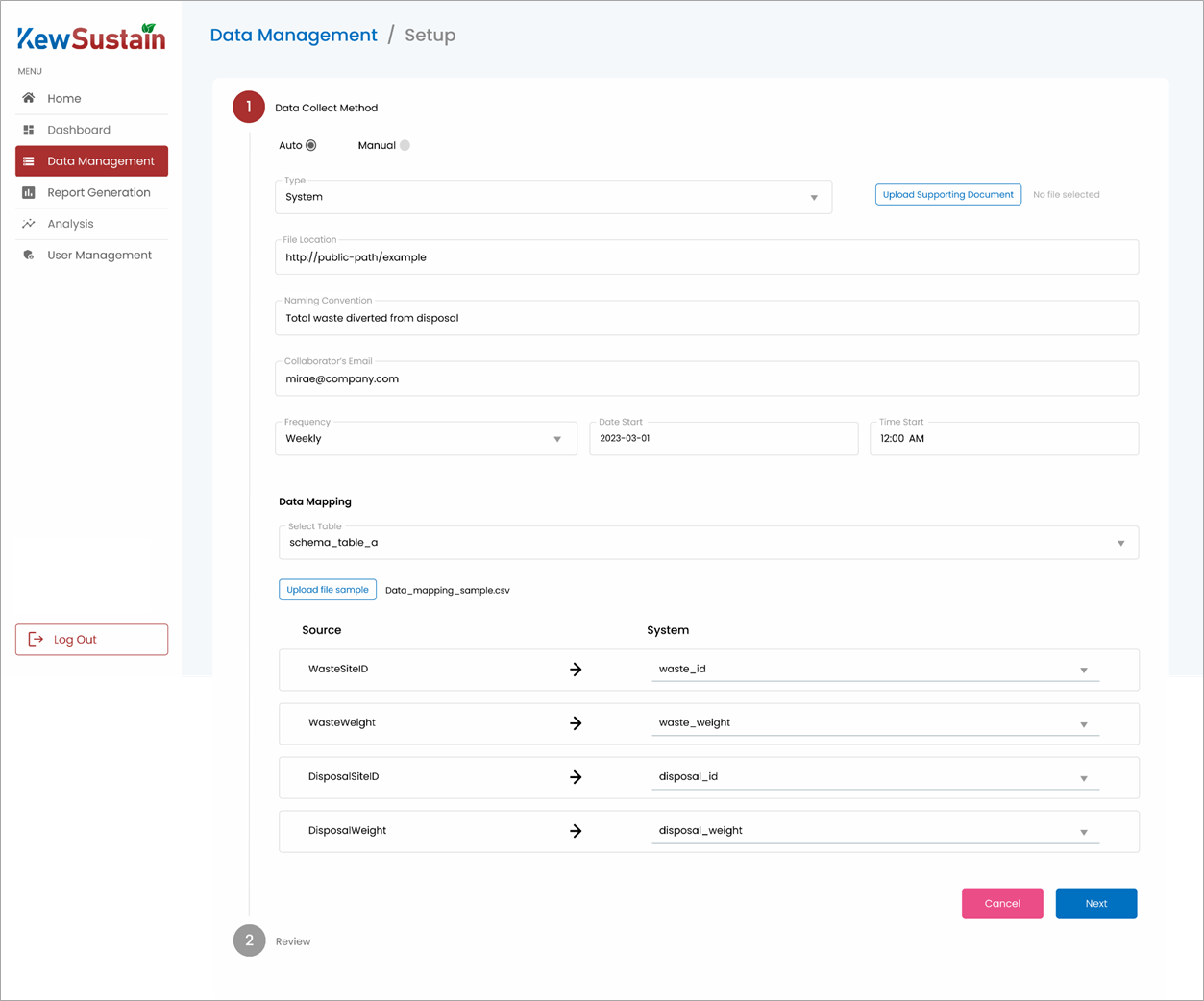
Task: Open the Frequency dropdown showing Weekly
Action: pyautogui.click(x=426, y=439)
